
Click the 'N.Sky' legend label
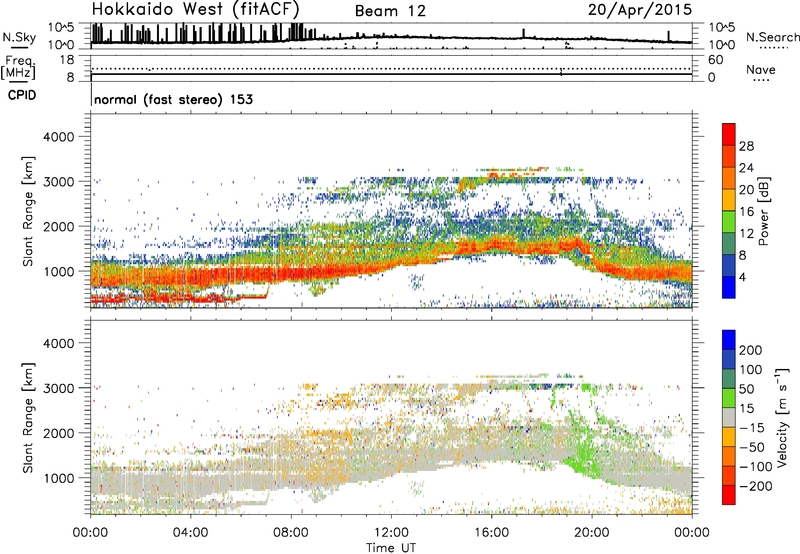[19, 37]
